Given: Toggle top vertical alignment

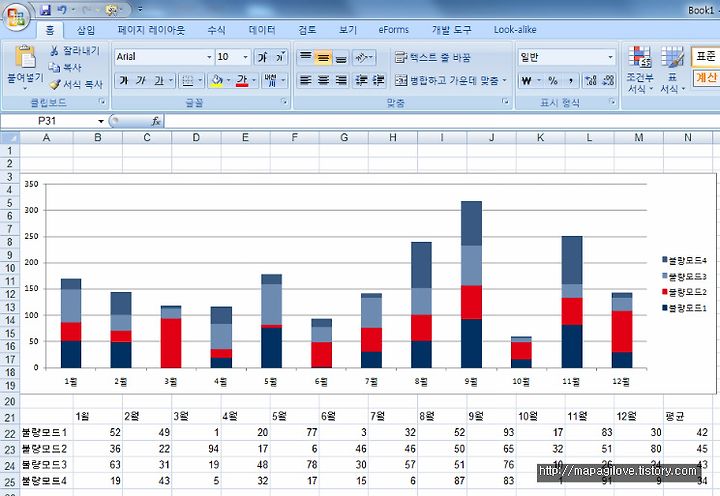Looking at the screenshot, I should click(x=305, y=57).
